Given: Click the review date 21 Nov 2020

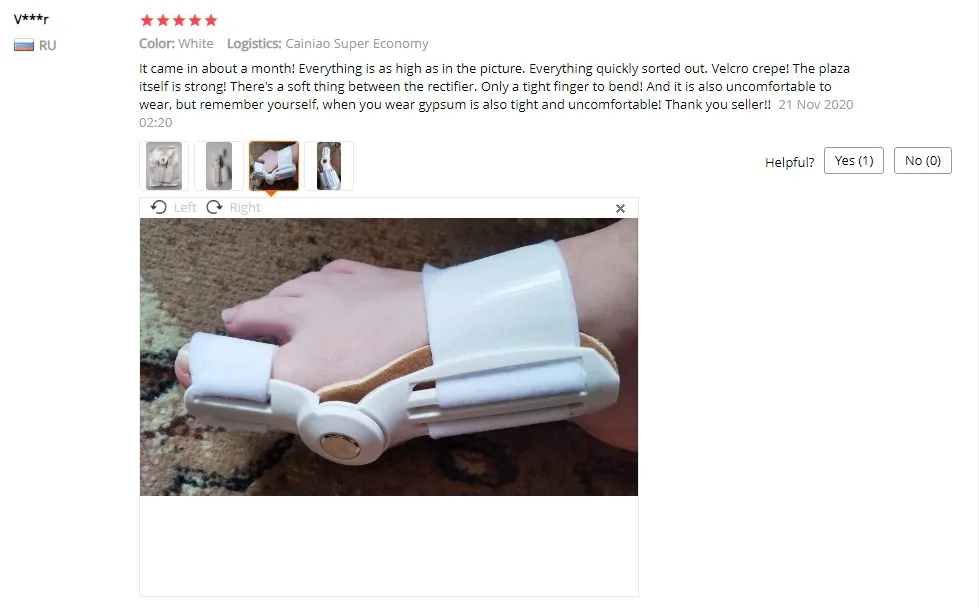Looking at the screenshot, I should point(815,104).
